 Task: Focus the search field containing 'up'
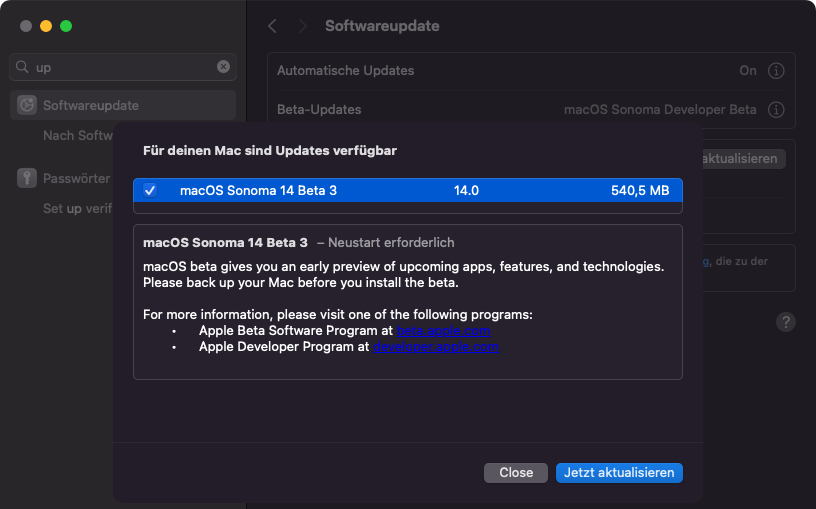tap(123, 67)
